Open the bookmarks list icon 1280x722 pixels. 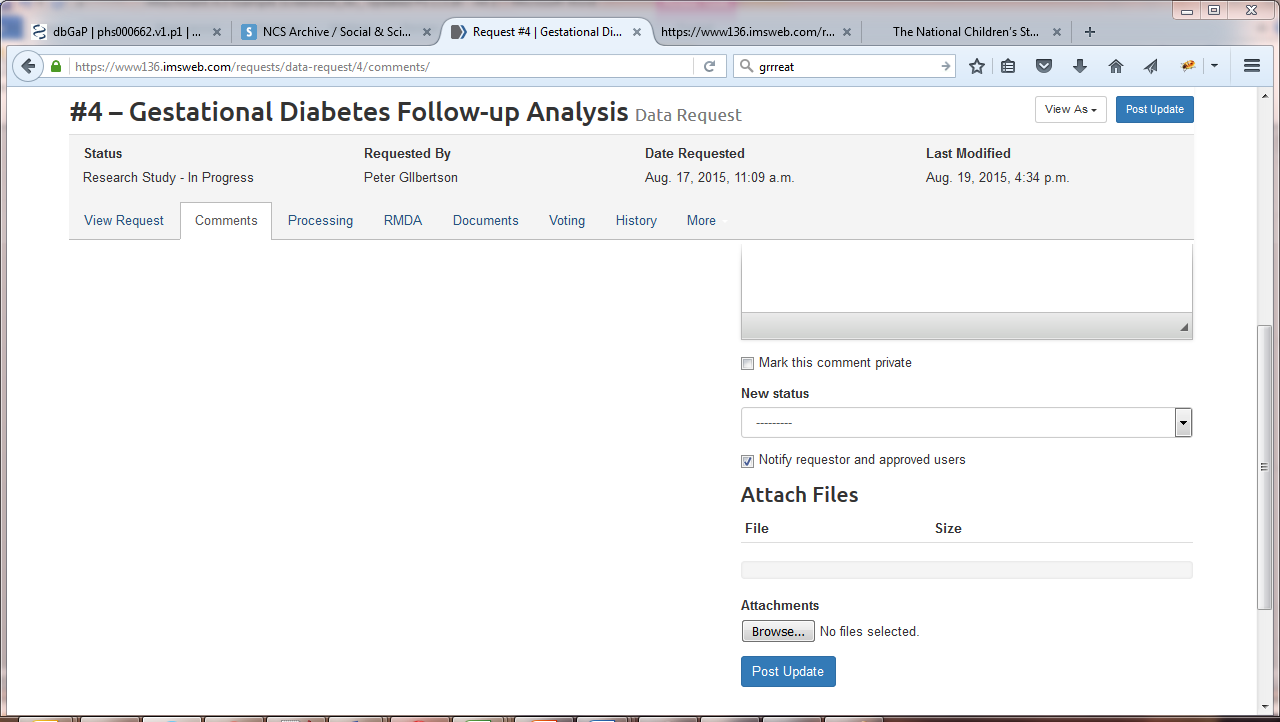[1008, 66]
